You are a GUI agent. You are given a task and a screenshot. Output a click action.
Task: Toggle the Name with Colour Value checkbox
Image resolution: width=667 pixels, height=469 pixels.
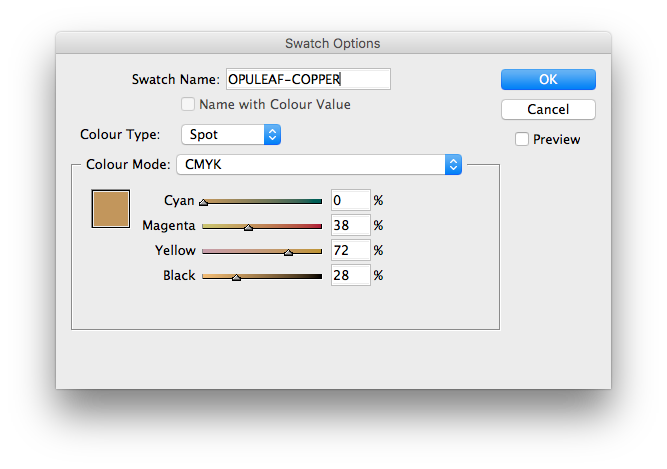pyautogui.click(x=188, y=104)
